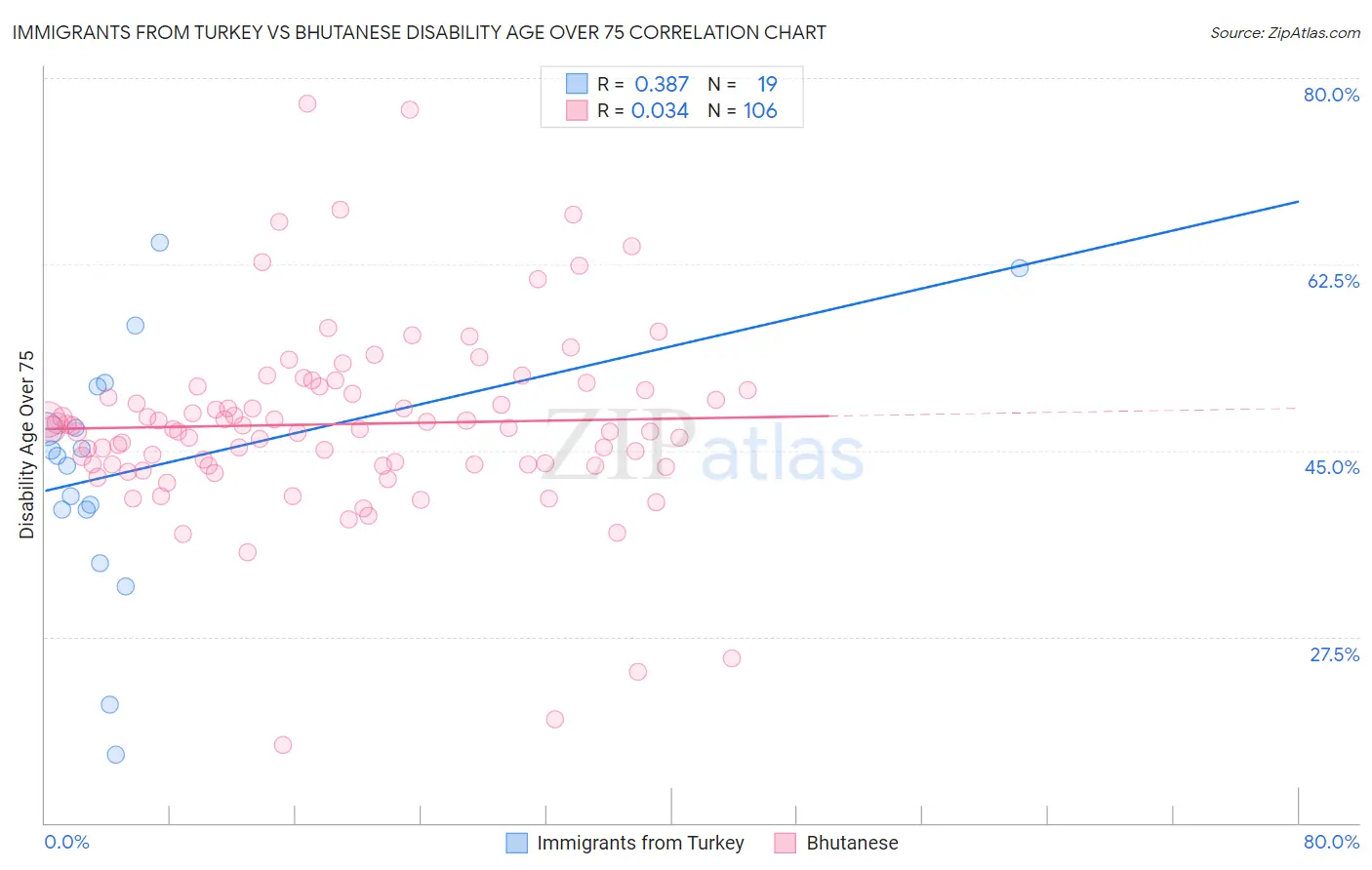Screen dimensions: 1372x870
Task: Click the isolated blue data point near 62.5%
Action: click(1020, 268)
